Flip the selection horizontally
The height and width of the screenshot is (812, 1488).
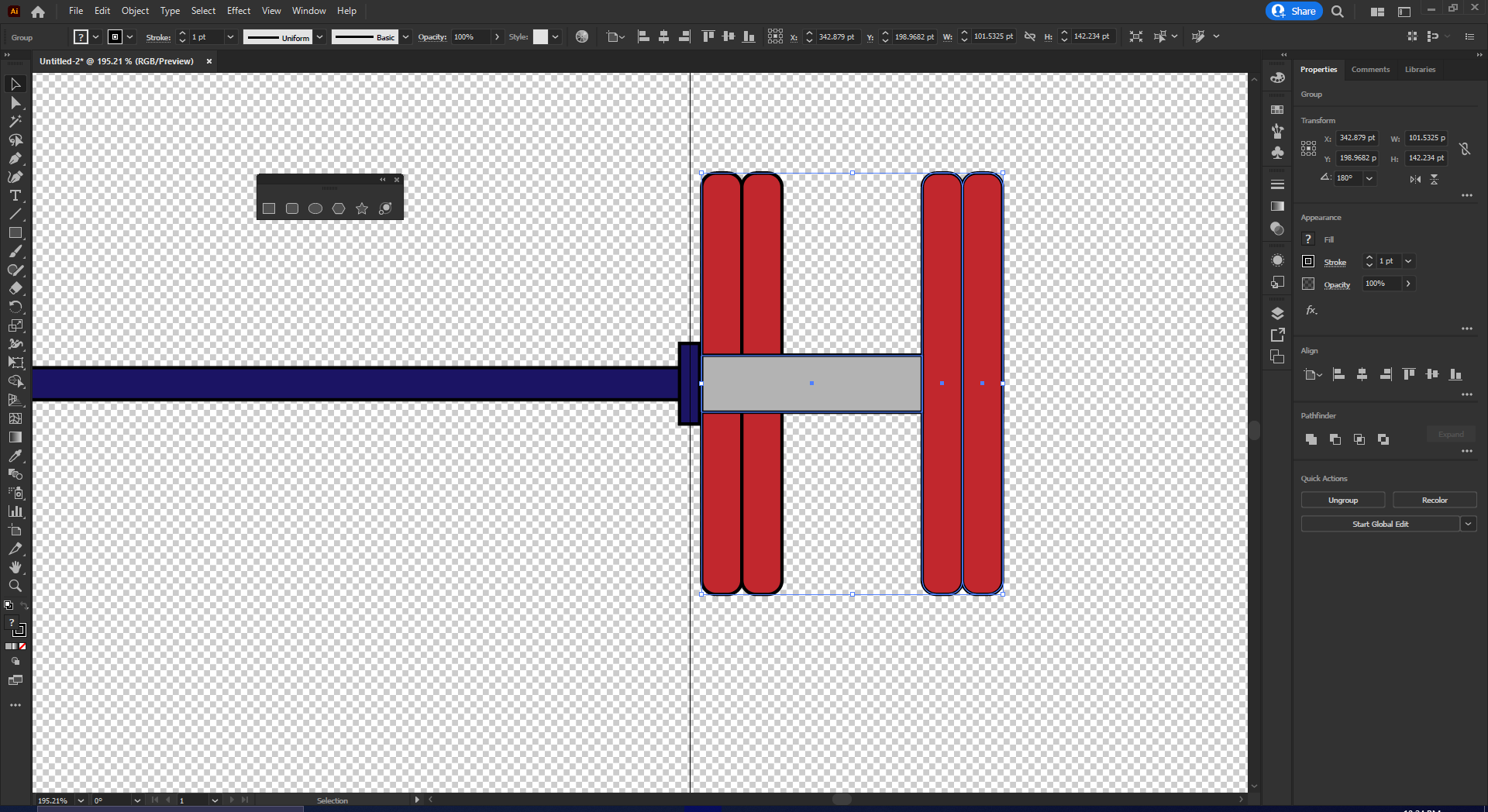[1414, 179]
